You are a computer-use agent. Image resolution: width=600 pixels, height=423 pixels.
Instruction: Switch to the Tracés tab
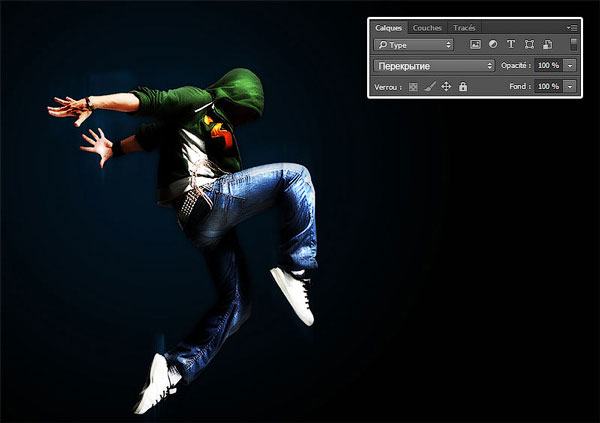click(464, 28)
